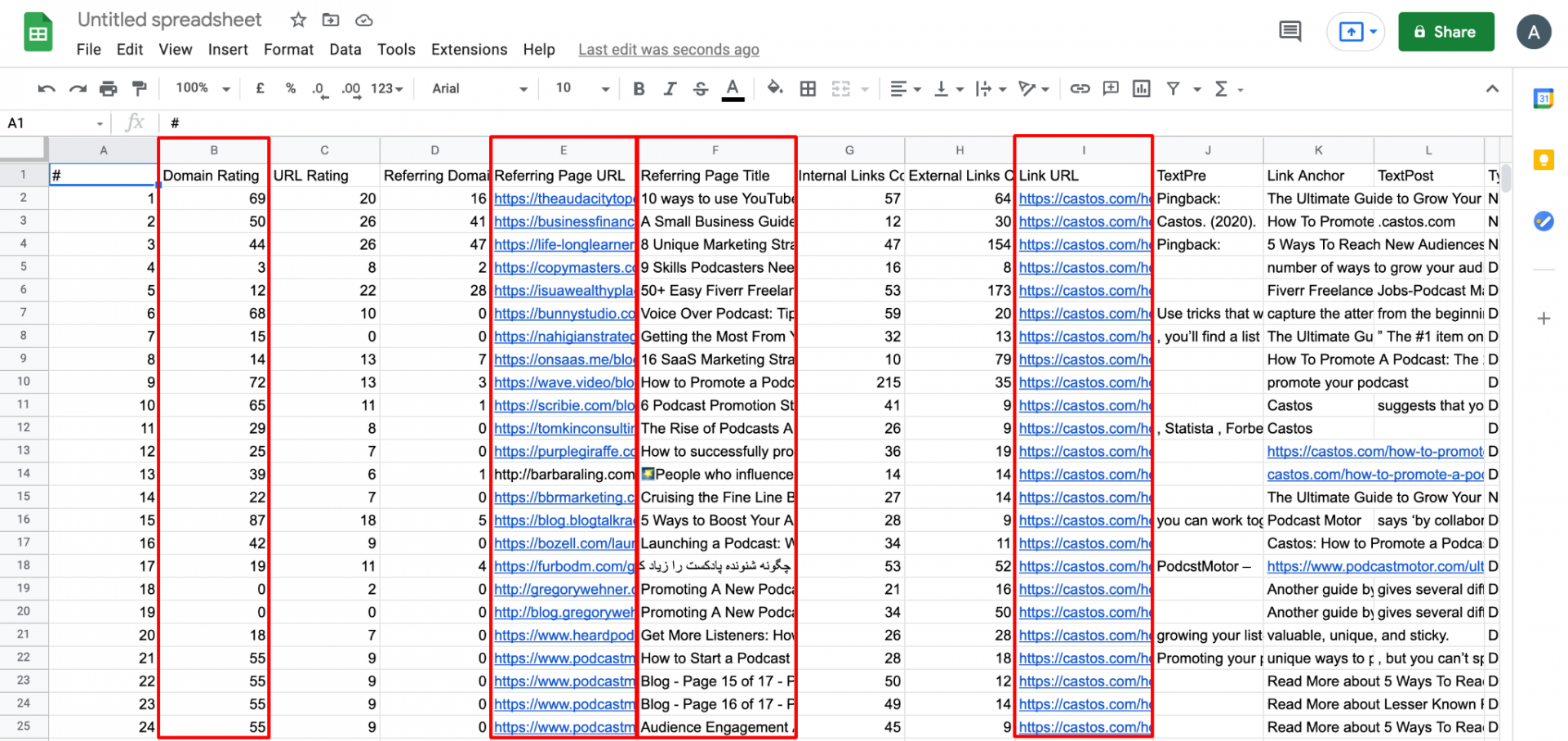Viewport: 1568px width, 741px height.
Task: Open the Extensions menu
Action: tap(470, 50)
